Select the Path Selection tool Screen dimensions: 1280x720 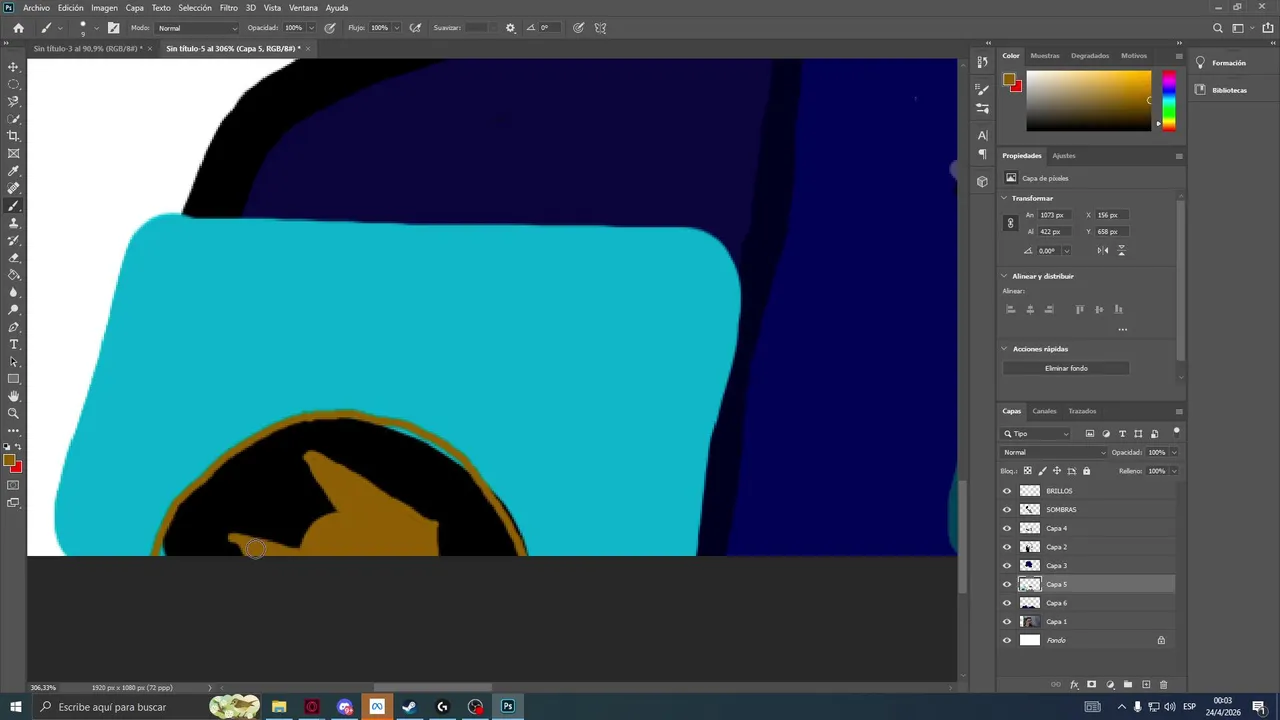click(13, 362)
